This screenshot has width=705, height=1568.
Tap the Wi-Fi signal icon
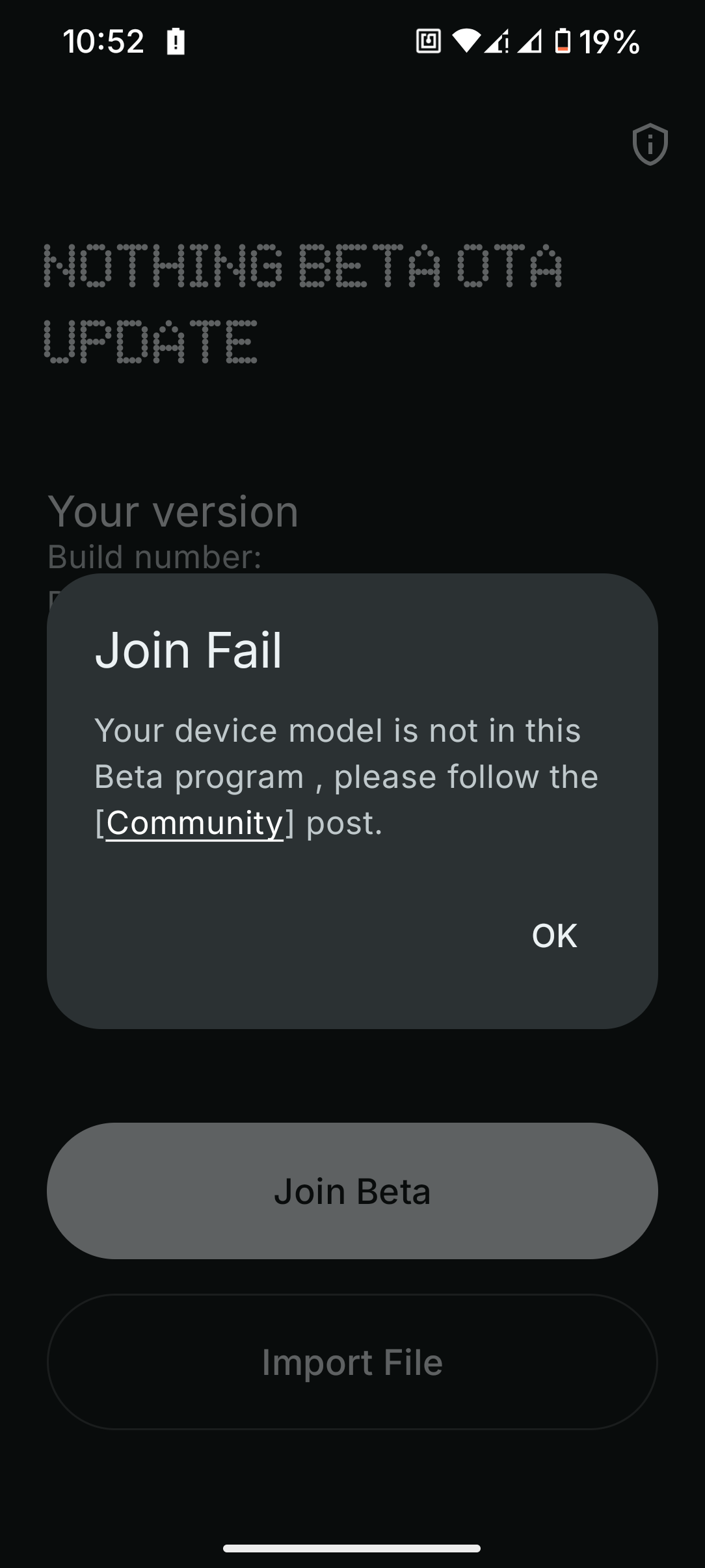click(x=466, y=42)
